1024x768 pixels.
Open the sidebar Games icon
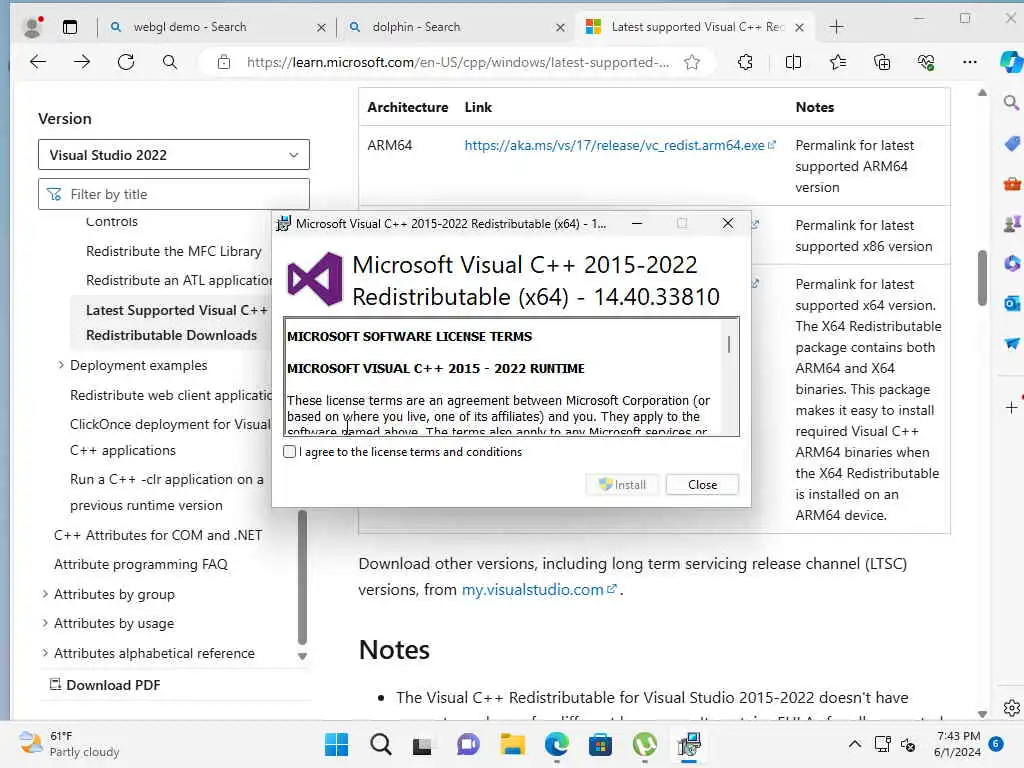click(x=1012, y=224)
